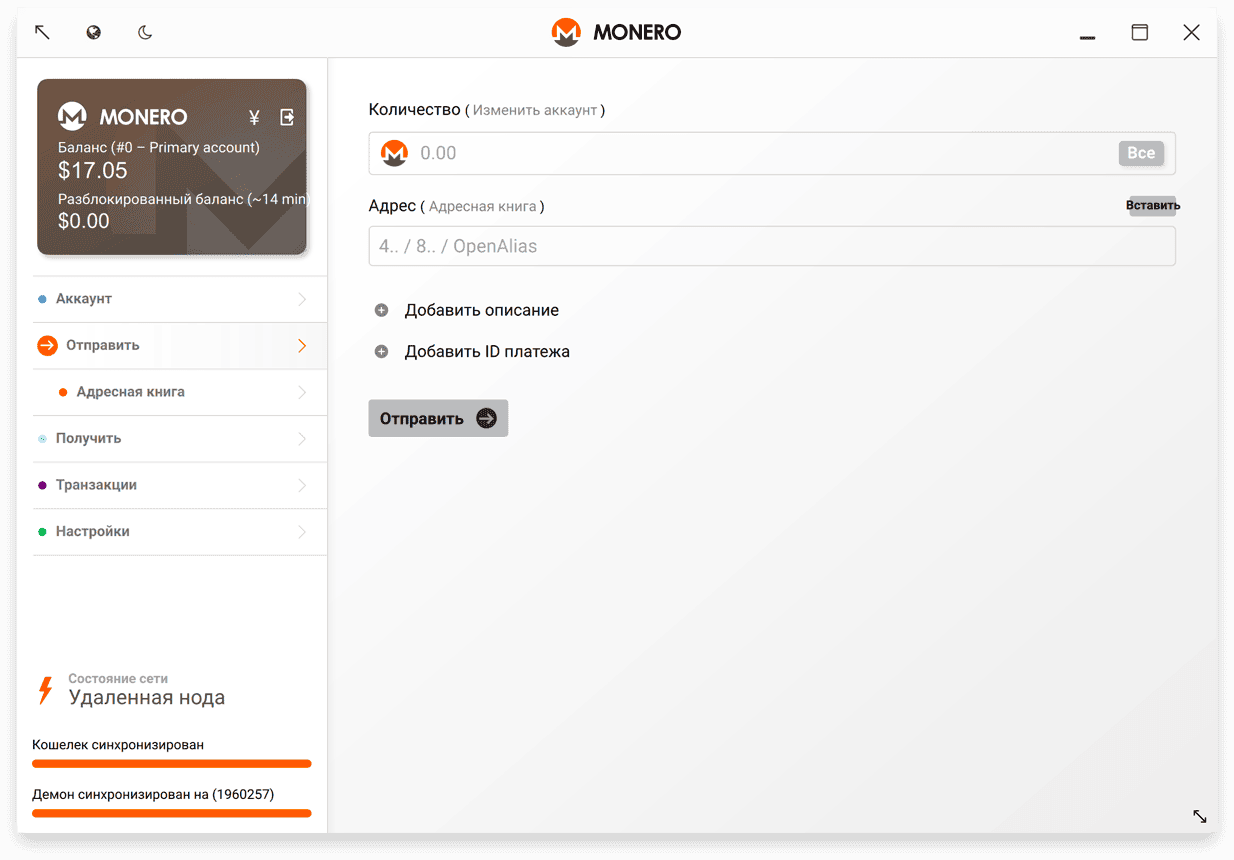Open Настройки in the sidebar
The image size is (1234, 860).
click(179, 532)
